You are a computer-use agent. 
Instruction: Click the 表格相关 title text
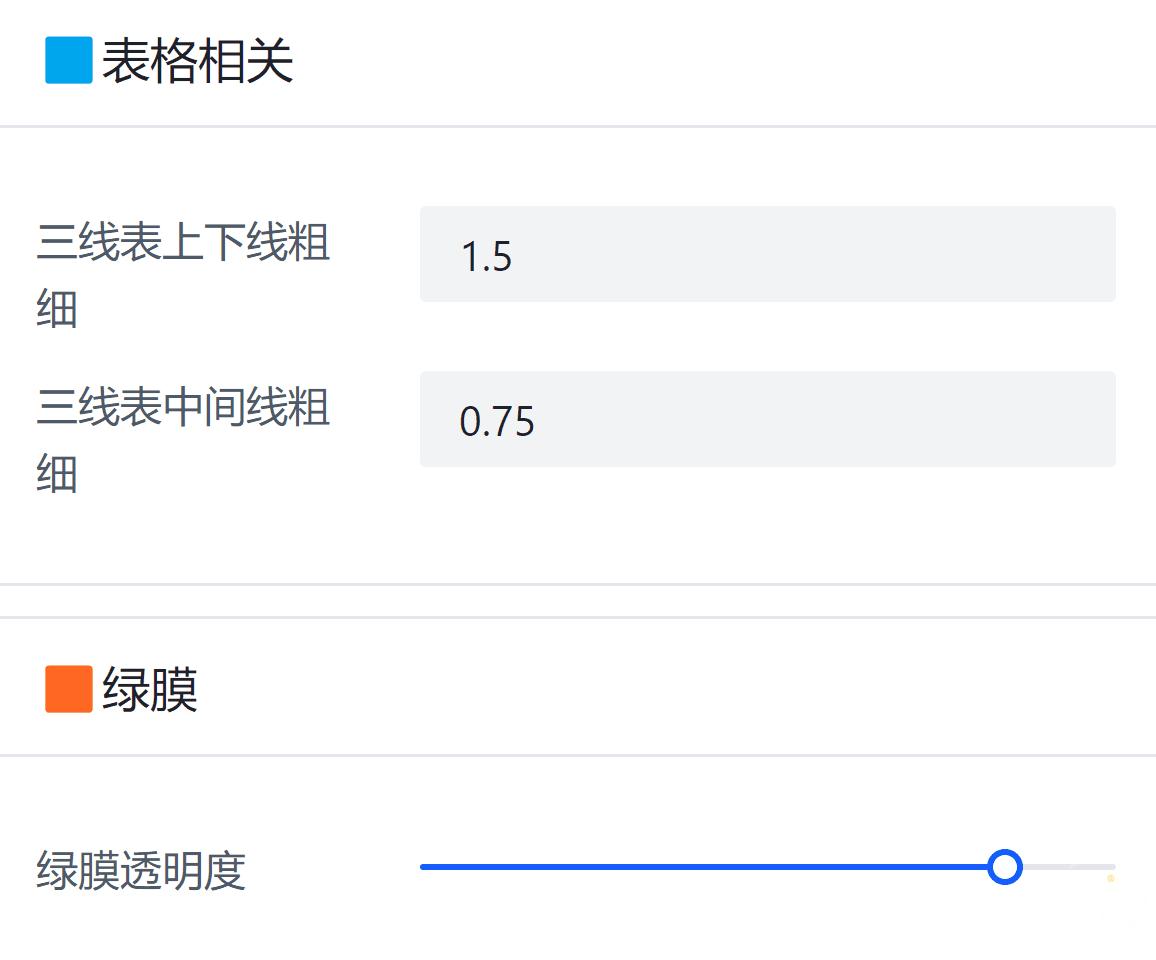197,62
